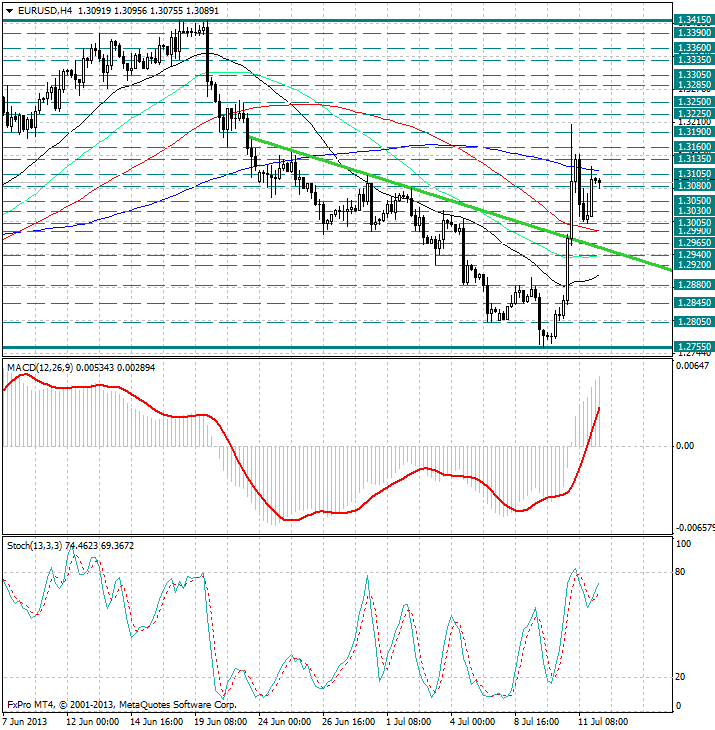The width and height of the screenshot is (715, 730).
Task: Click the 19 Jun 08:00 time label
Action: 221,722
